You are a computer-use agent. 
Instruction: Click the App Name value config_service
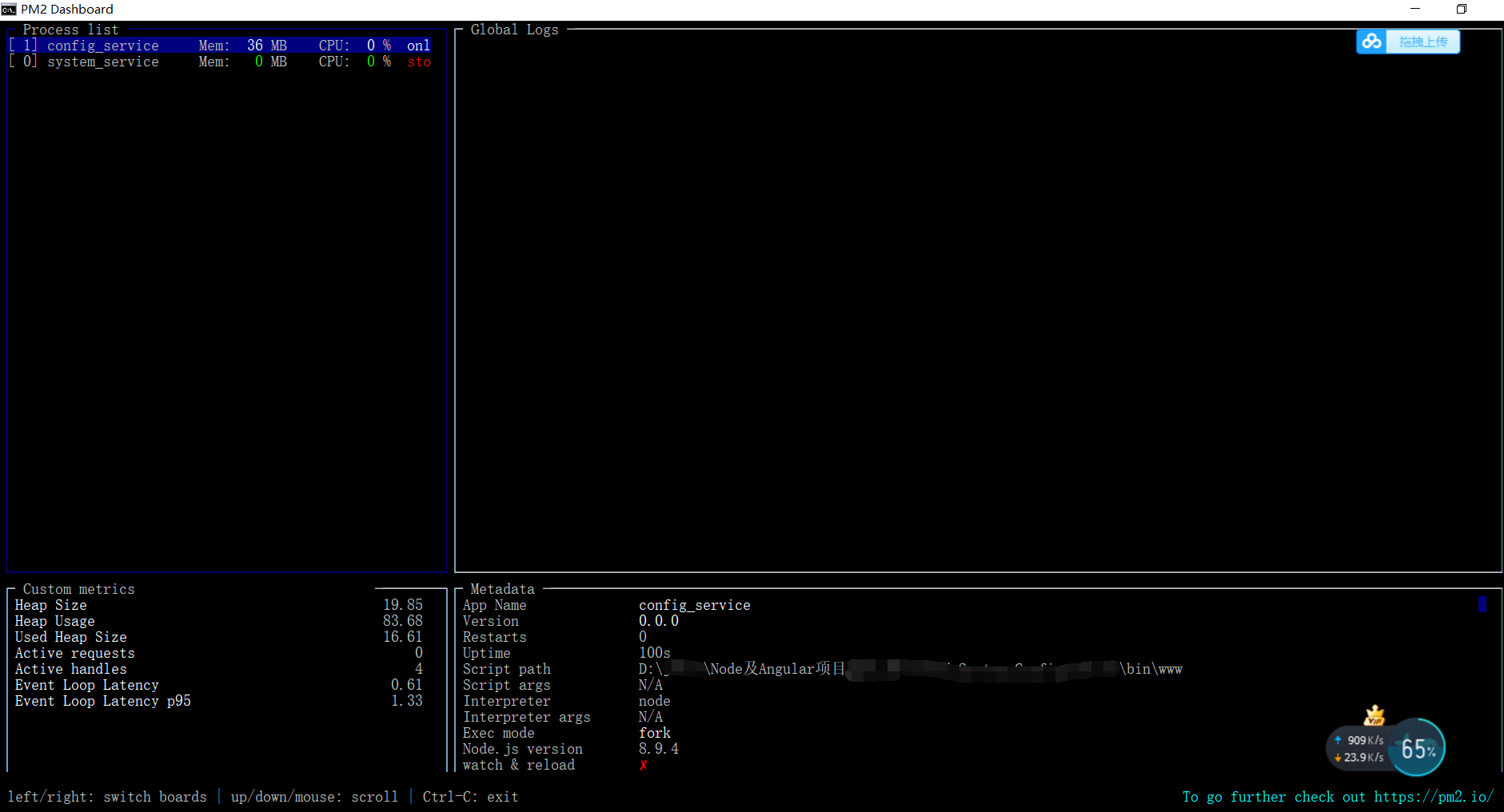tap(694, 605)
